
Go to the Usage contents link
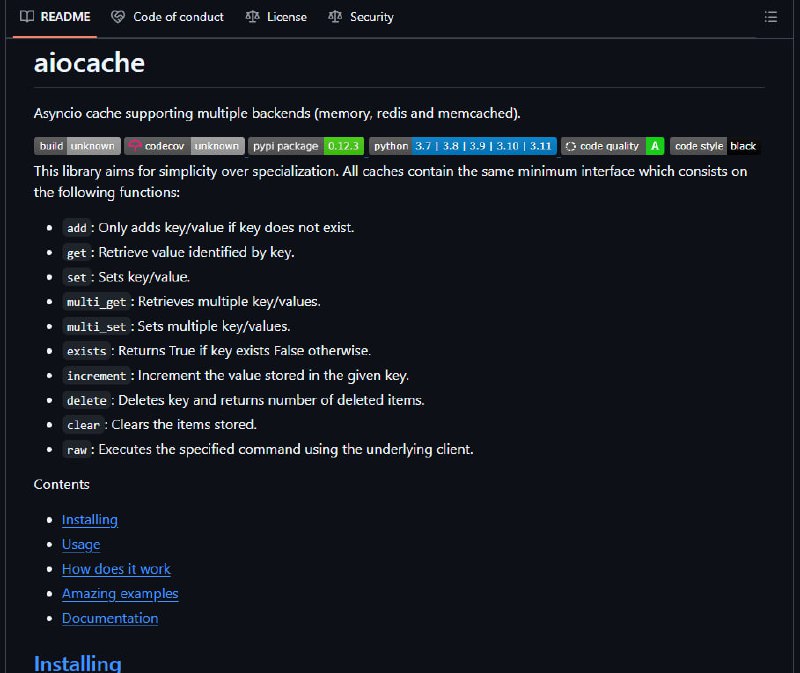click(x=81, y=544)
